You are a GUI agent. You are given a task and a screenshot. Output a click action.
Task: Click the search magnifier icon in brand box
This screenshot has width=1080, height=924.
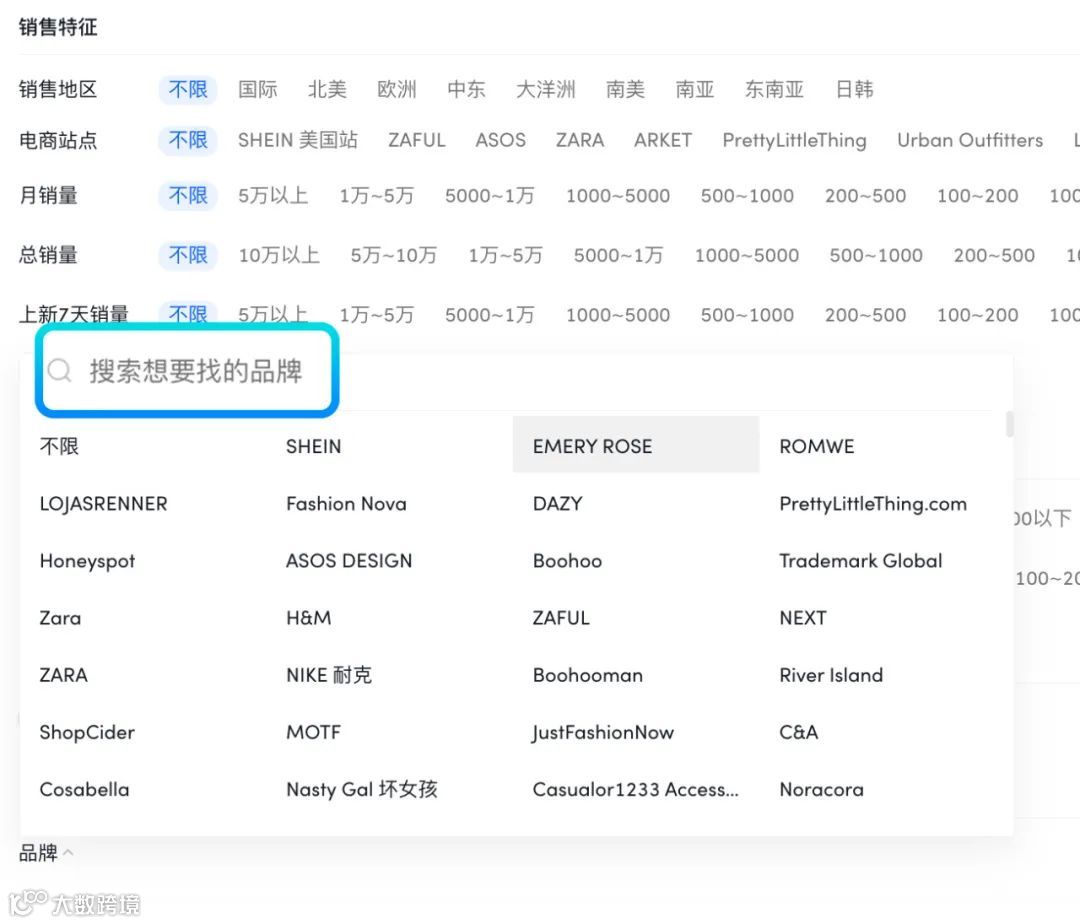(59, 370)
